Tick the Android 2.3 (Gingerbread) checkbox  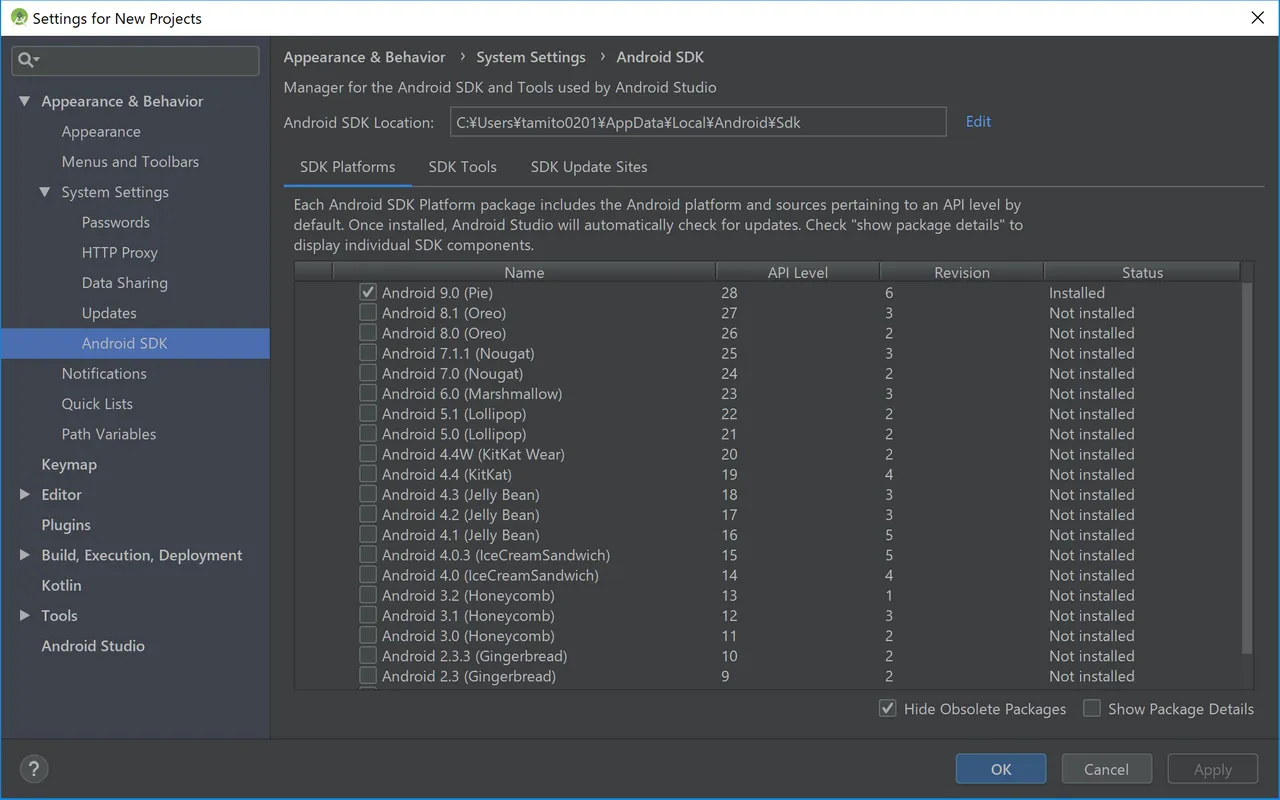click(x=368, y=676)
